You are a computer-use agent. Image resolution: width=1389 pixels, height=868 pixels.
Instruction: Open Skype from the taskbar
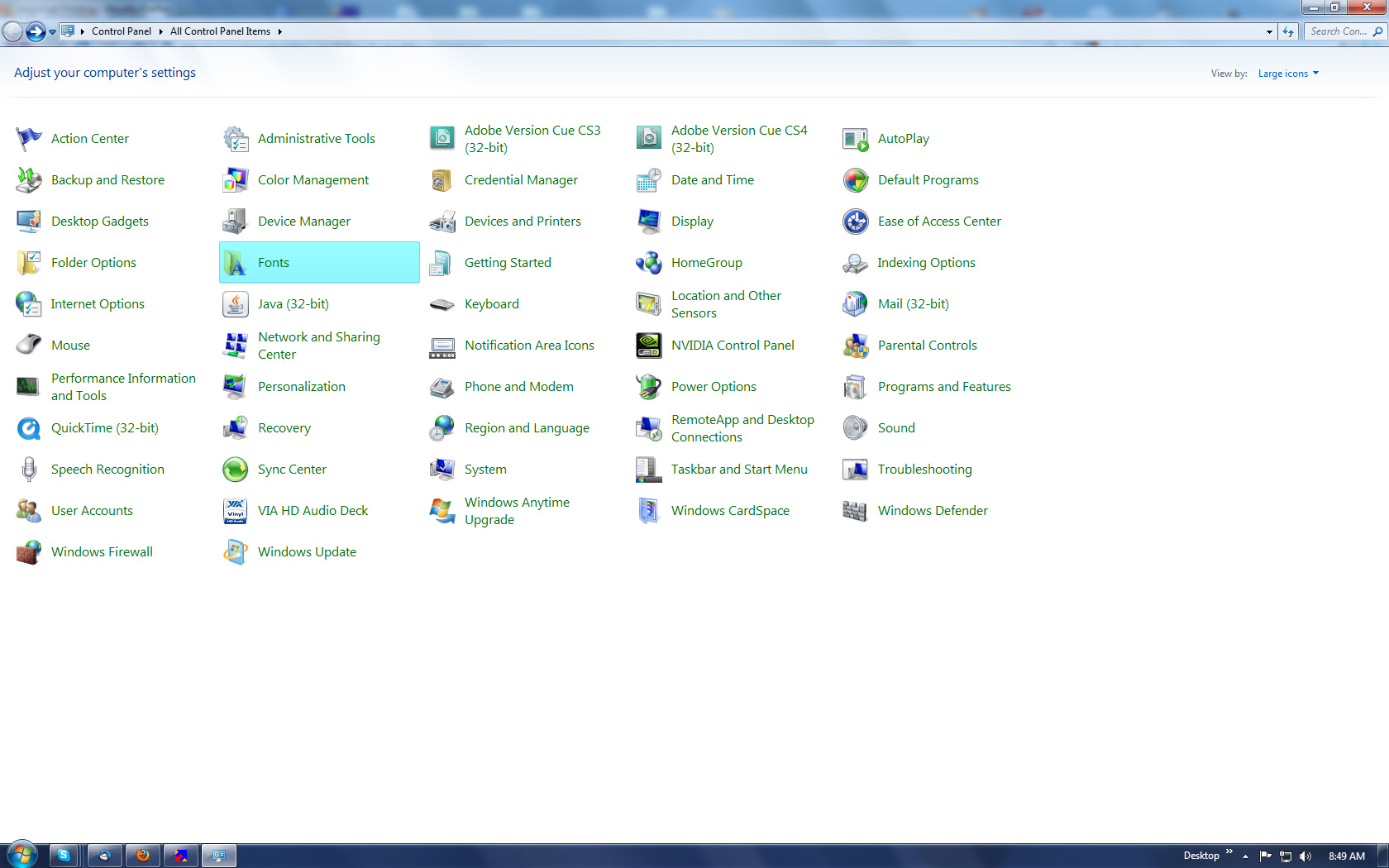pos(64,855)
